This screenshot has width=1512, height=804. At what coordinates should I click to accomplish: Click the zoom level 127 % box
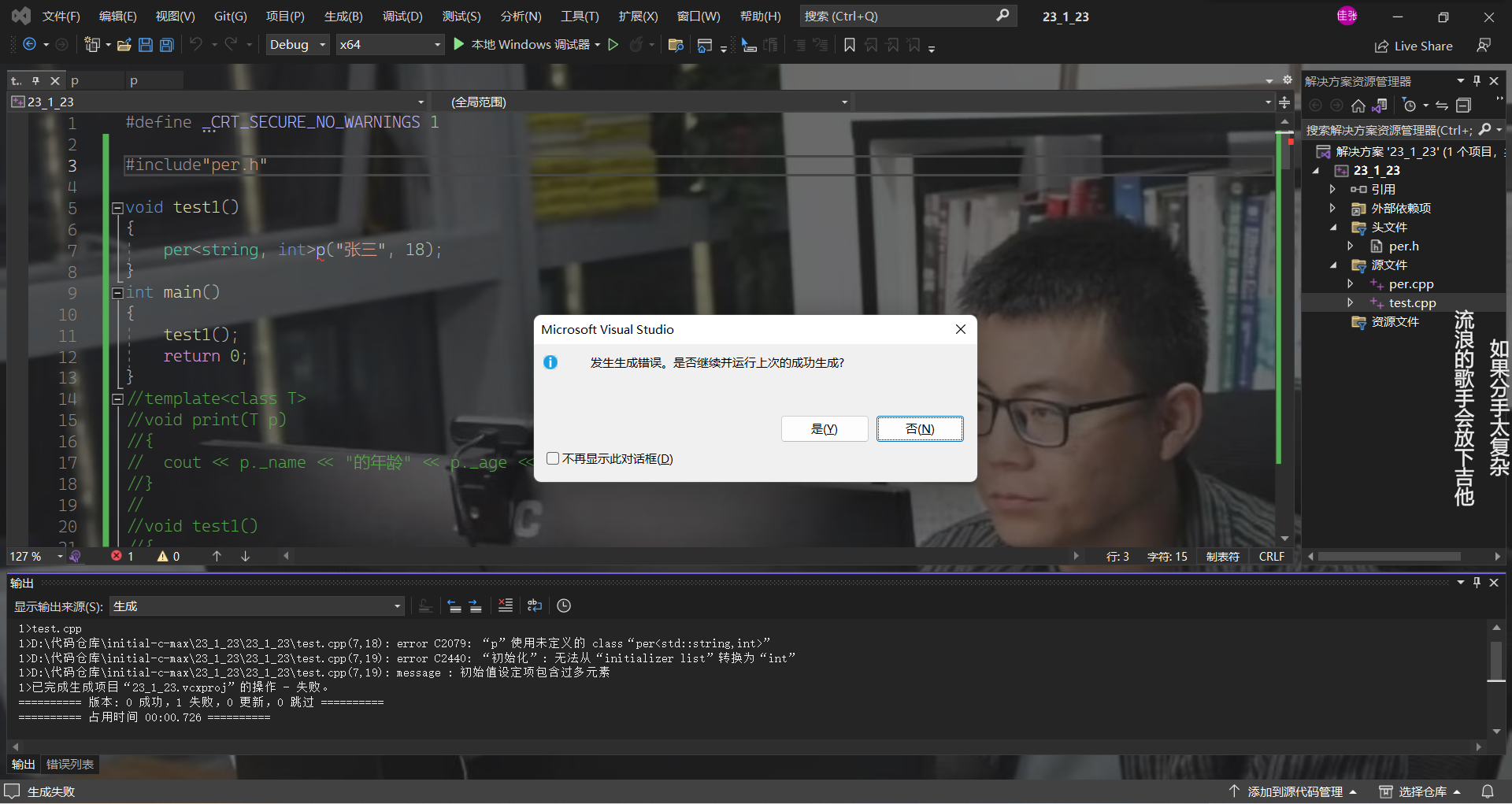(35, 556)
